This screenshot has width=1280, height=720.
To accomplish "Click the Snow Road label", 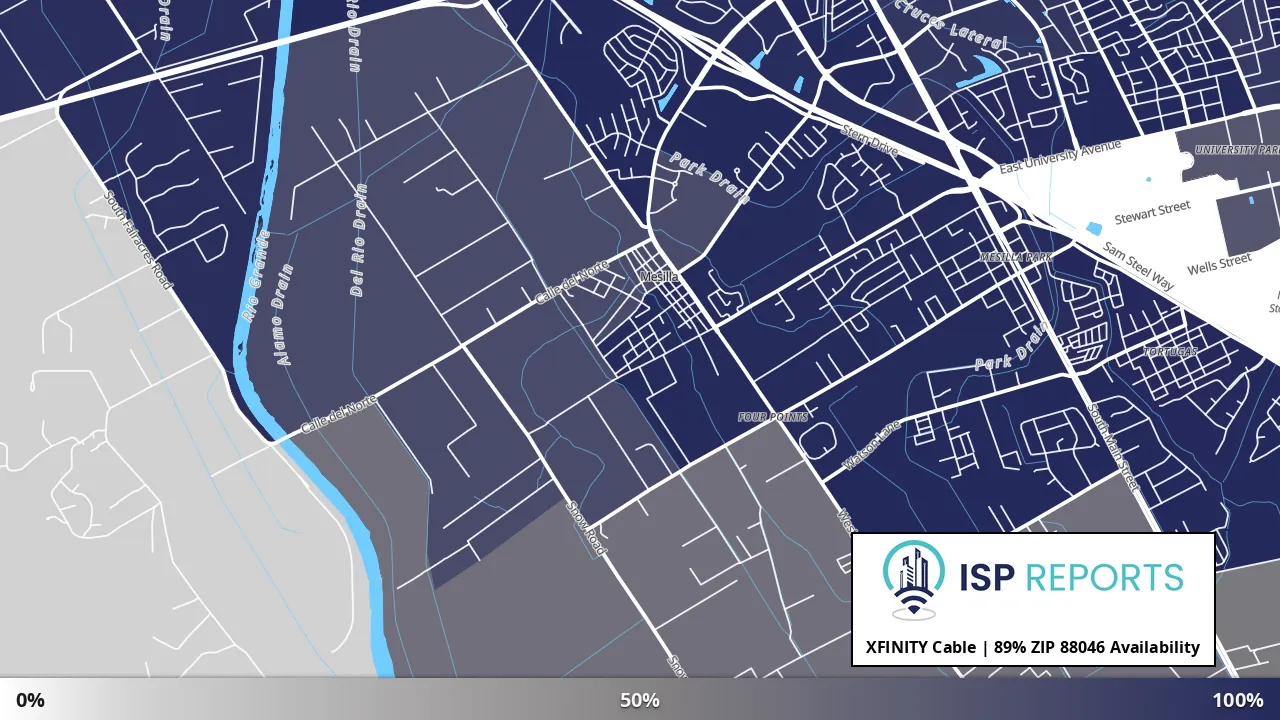I will click(587, 529).
